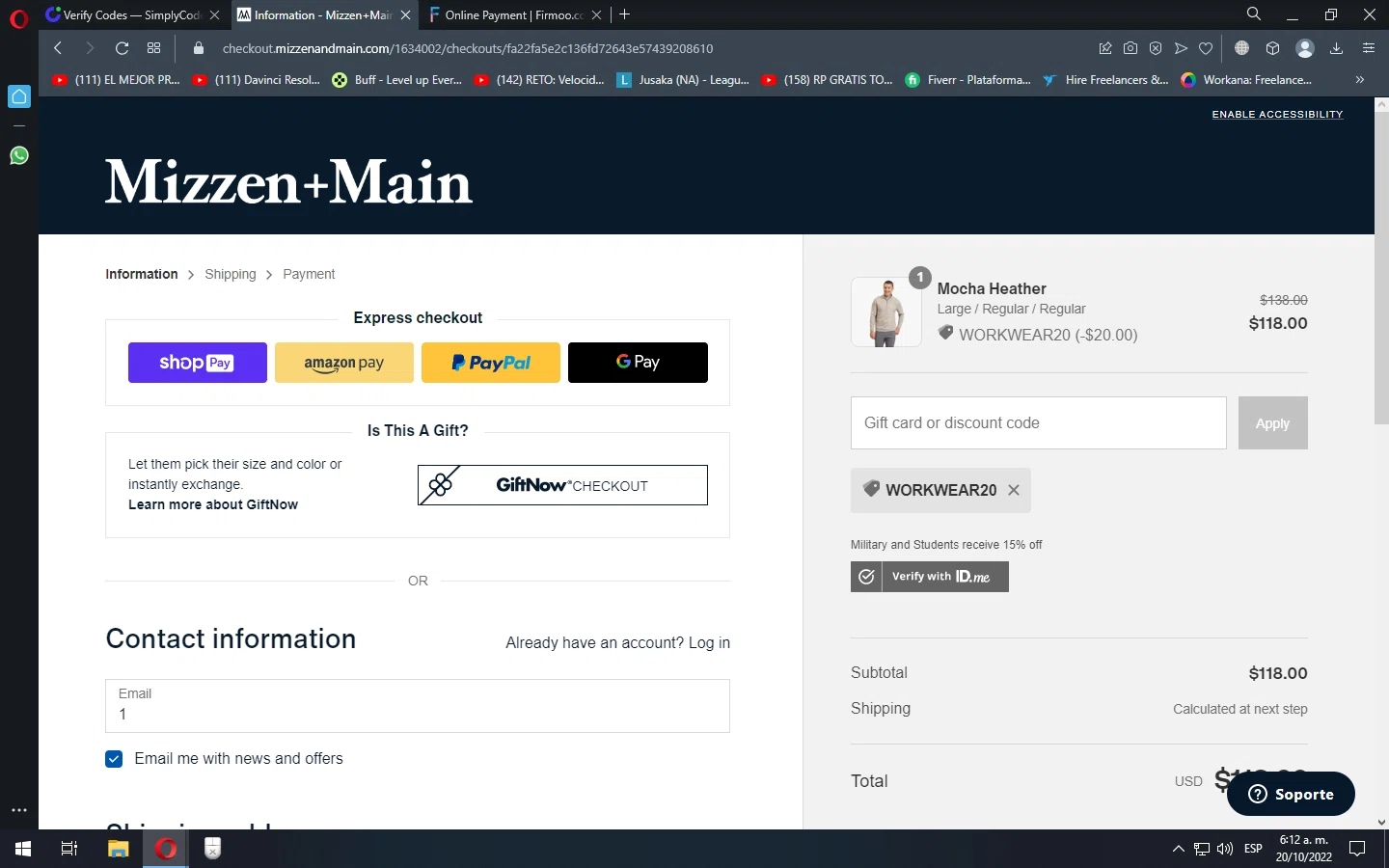Click into the Email input field
The width and height of the screenshot is (1389, 868).
tap(418, 706)
